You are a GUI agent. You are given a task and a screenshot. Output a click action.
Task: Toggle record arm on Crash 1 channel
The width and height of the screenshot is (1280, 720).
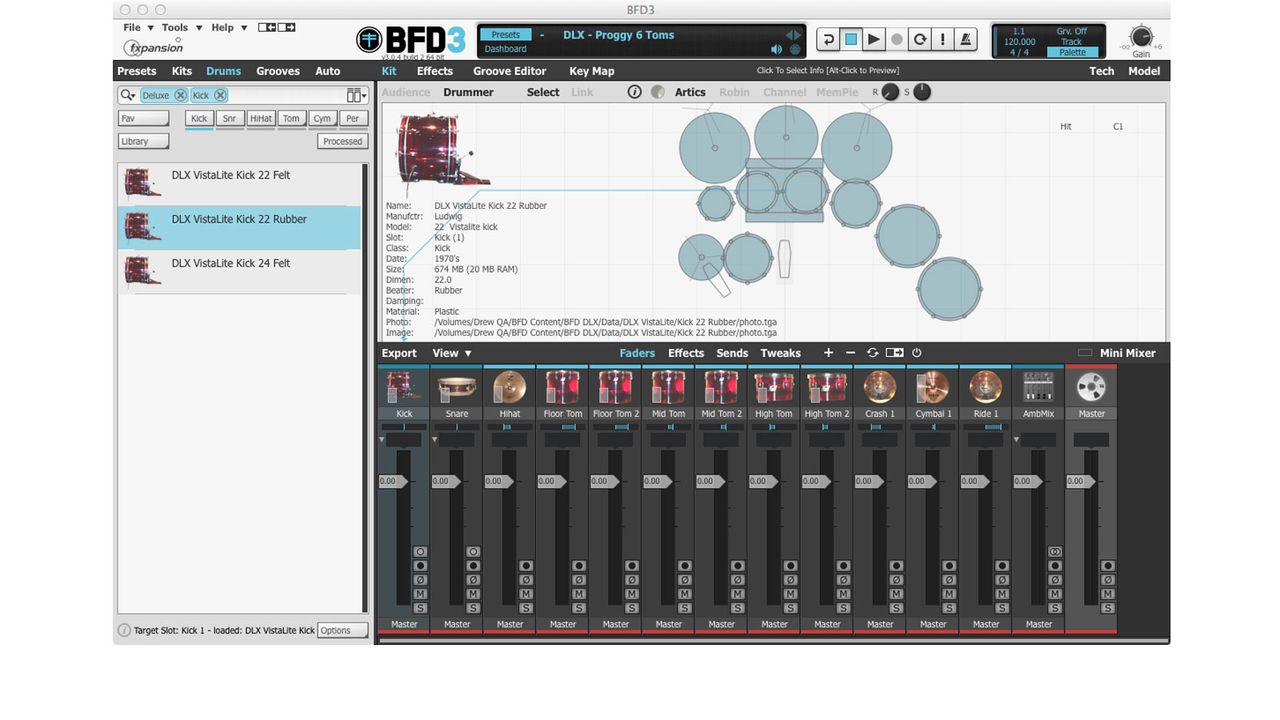click(x=897, y=566)
